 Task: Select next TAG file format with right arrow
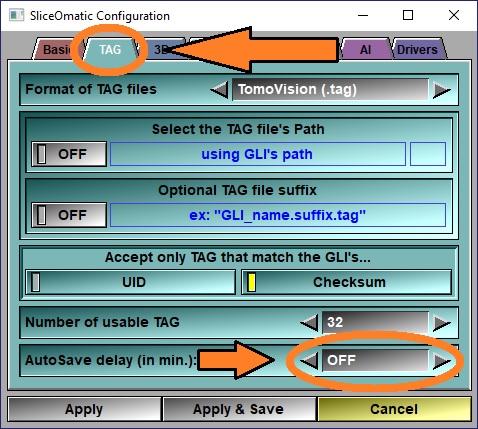pyautogui.click(x=442, y=90)
